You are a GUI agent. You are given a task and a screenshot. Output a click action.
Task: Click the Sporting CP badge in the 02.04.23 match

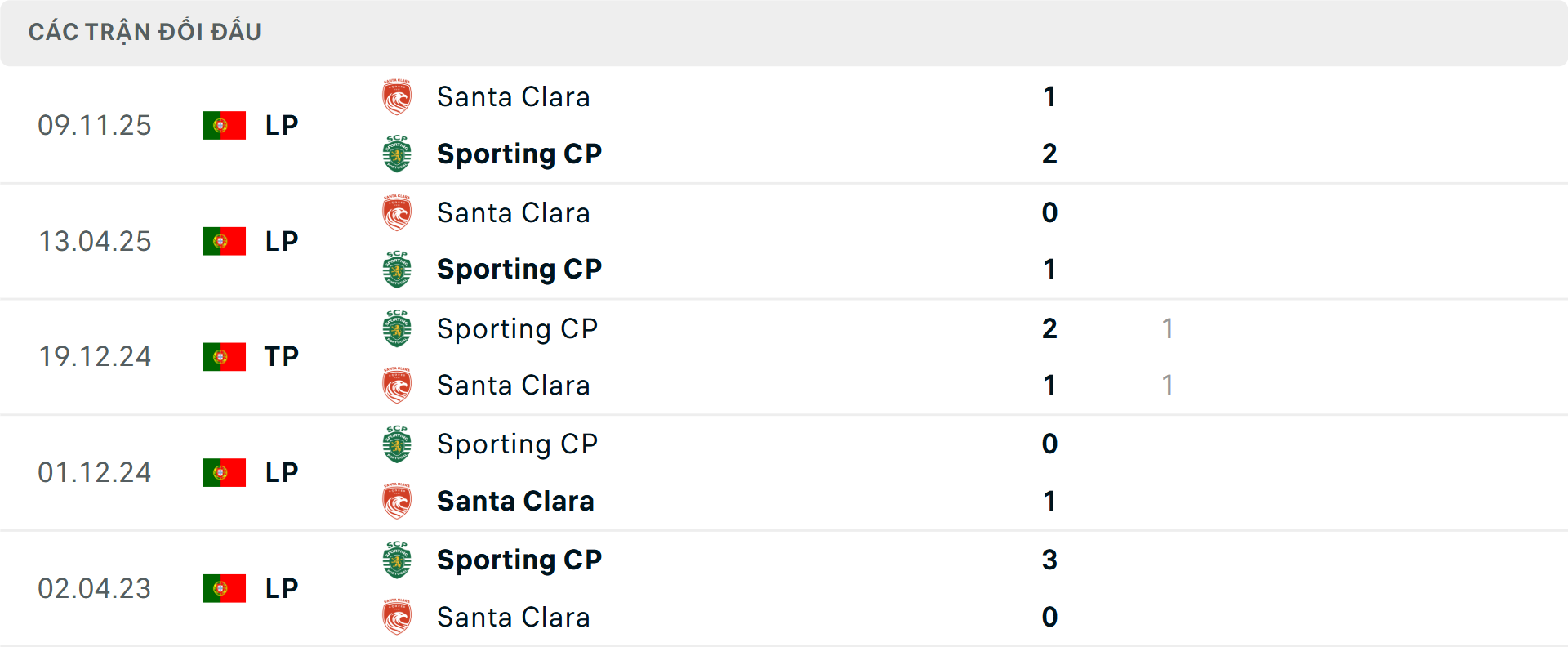click(x=395, y=560)
